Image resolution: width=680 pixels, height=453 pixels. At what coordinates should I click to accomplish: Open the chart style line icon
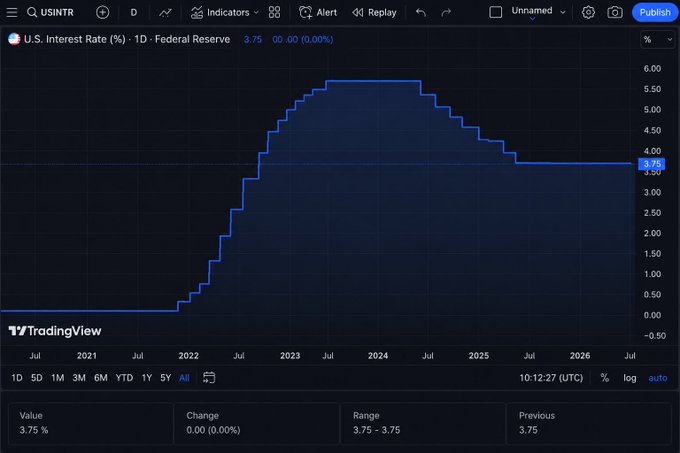coord(165,13)
